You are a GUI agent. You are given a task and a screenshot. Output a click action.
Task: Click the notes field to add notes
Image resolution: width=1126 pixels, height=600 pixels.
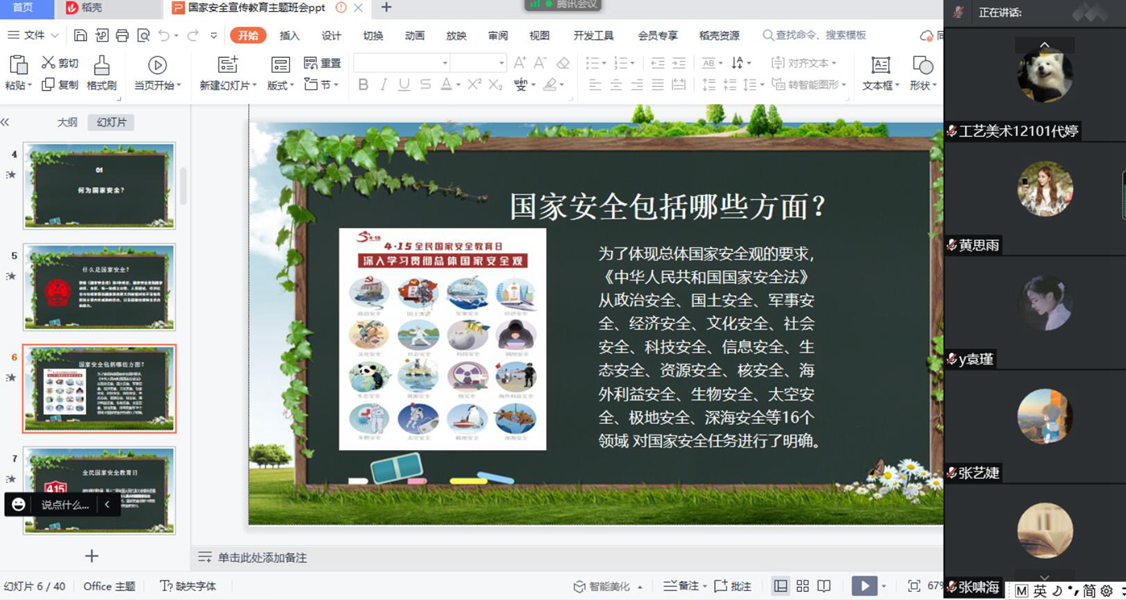(x=262, y=558)
